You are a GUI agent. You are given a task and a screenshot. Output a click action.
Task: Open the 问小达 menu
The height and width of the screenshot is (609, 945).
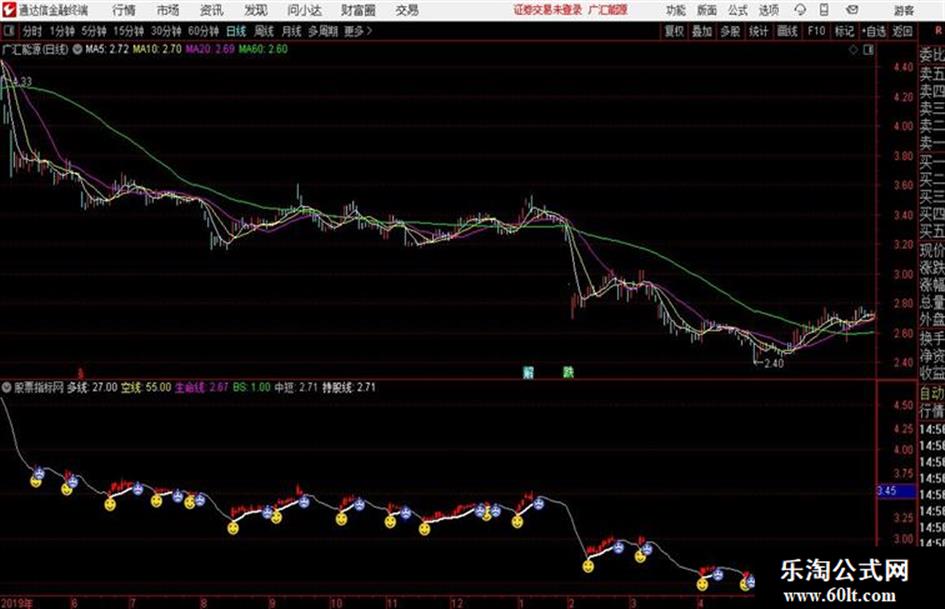304,10
